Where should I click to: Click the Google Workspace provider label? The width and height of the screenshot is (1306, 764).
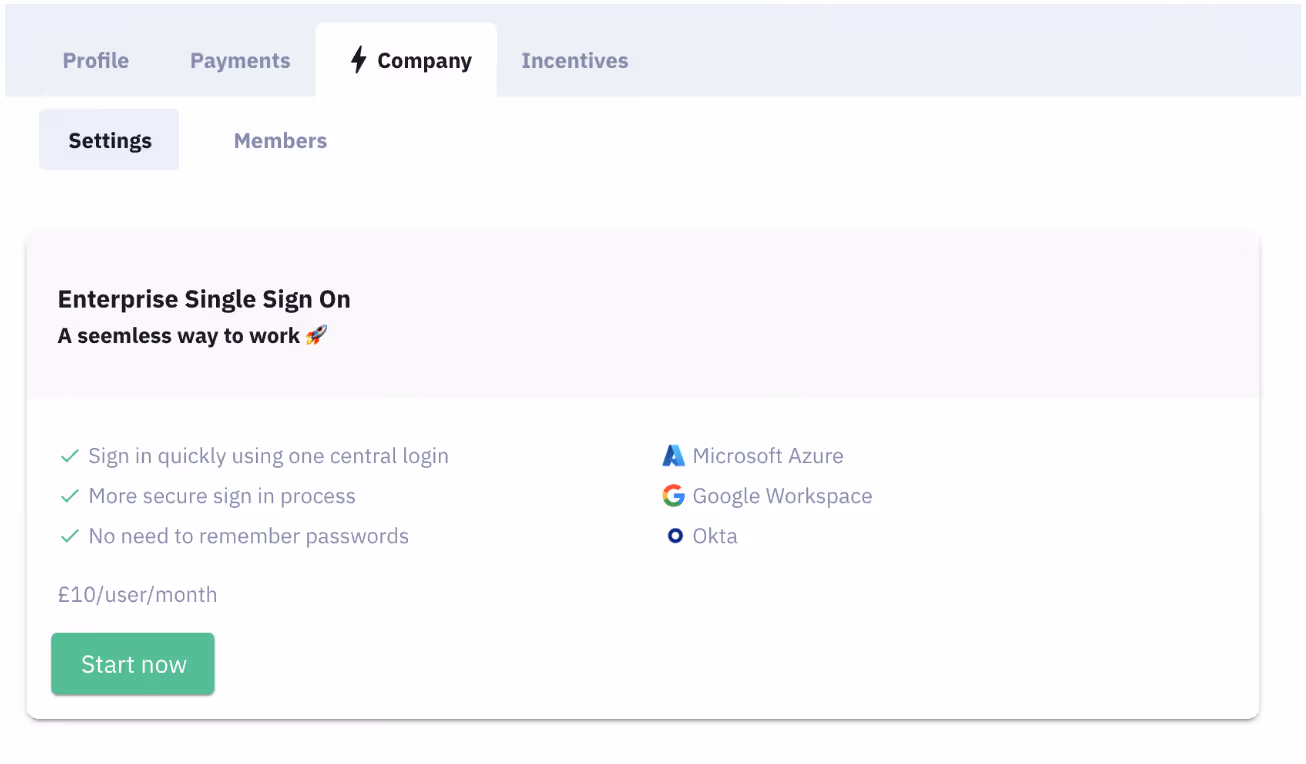(782, 496)
